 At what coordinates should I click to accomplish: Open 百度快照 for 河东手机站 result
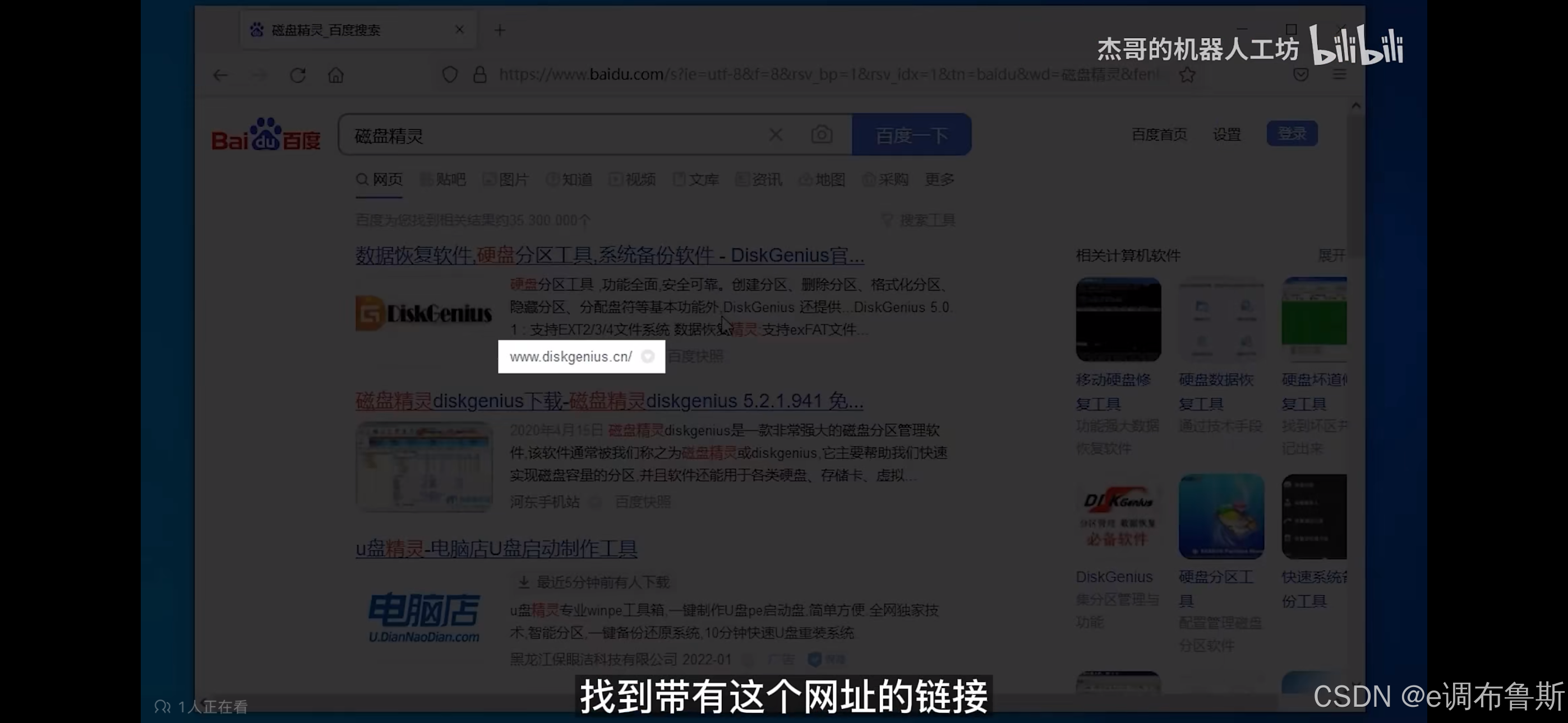(x=643, y=502)
